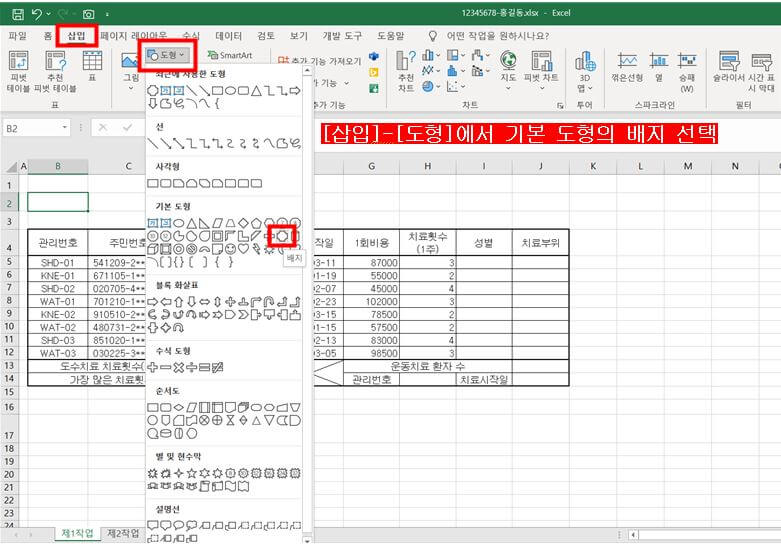Choose the heart basic shape
Screen dimensions: 781x553
click(x=243, y=249)
